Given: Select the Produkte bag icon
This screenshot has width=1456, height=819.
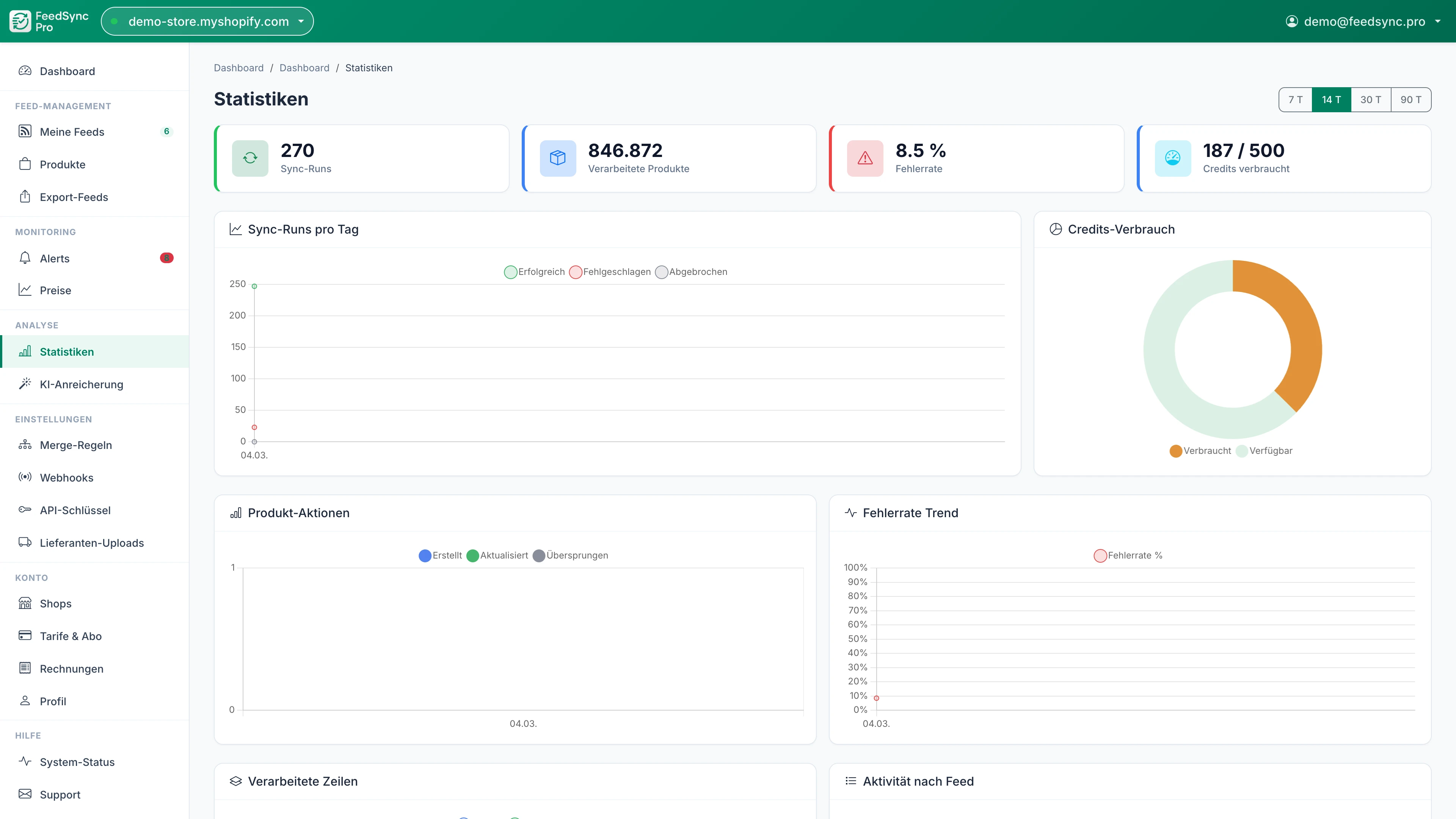Looking at the screenshot, I should [x=25, y=164].
